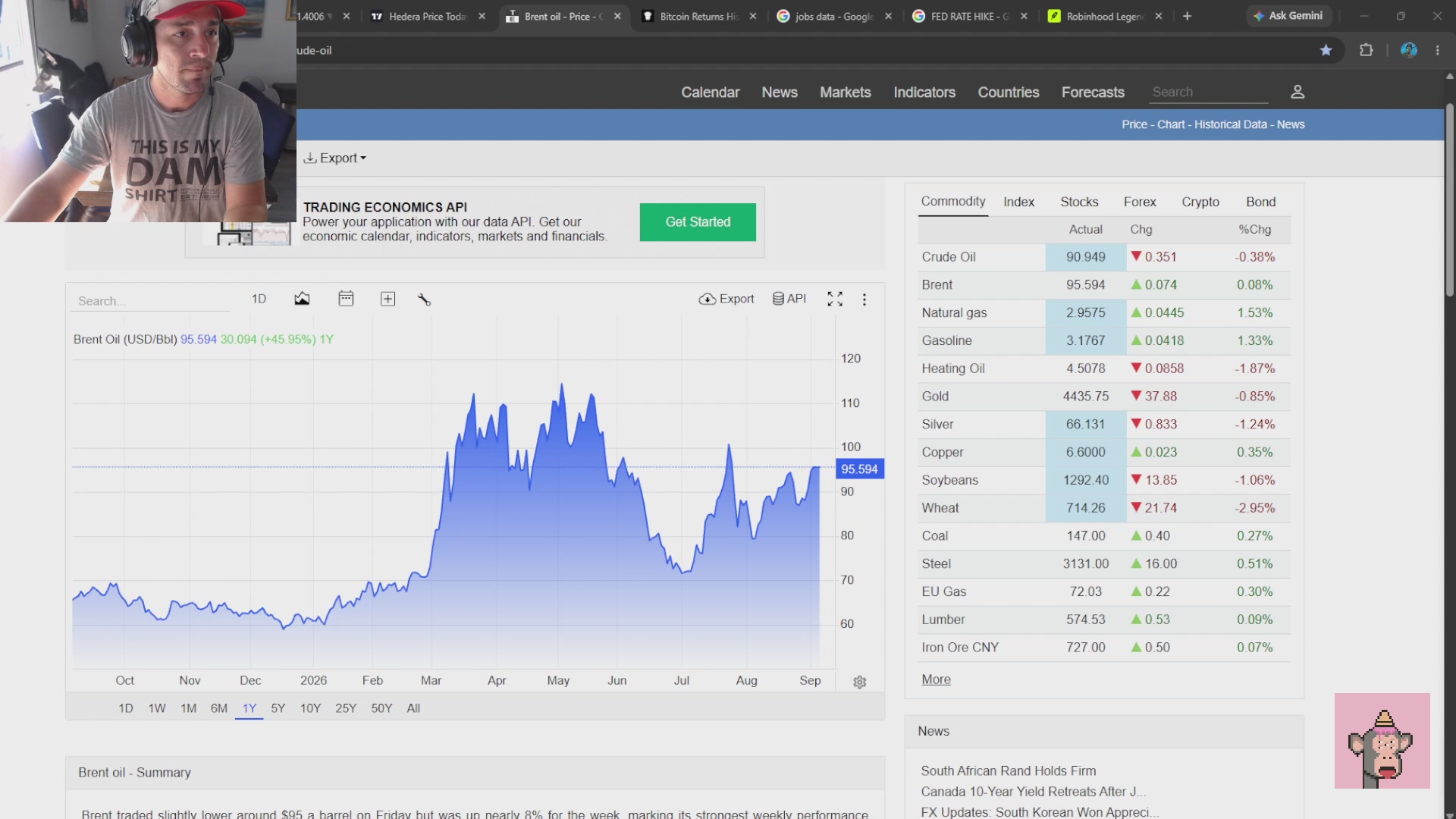Image resolution: width=1456 pixels, height=819 pixels.
Task: Open chart settings gear under the axis
Action: (859, 682)
